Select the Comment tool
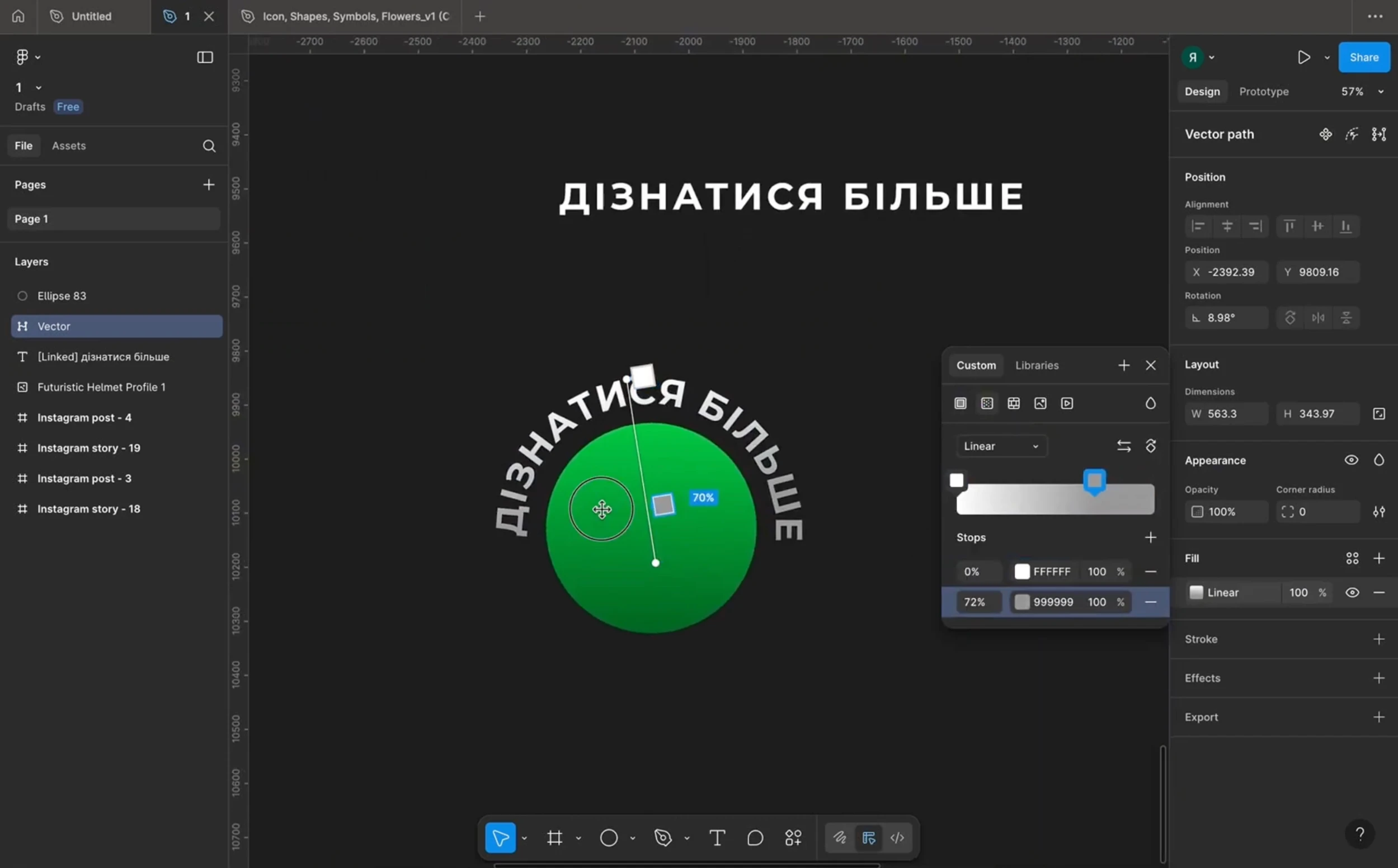Viewport: 1398px width, 868px height. click(755, 838)
